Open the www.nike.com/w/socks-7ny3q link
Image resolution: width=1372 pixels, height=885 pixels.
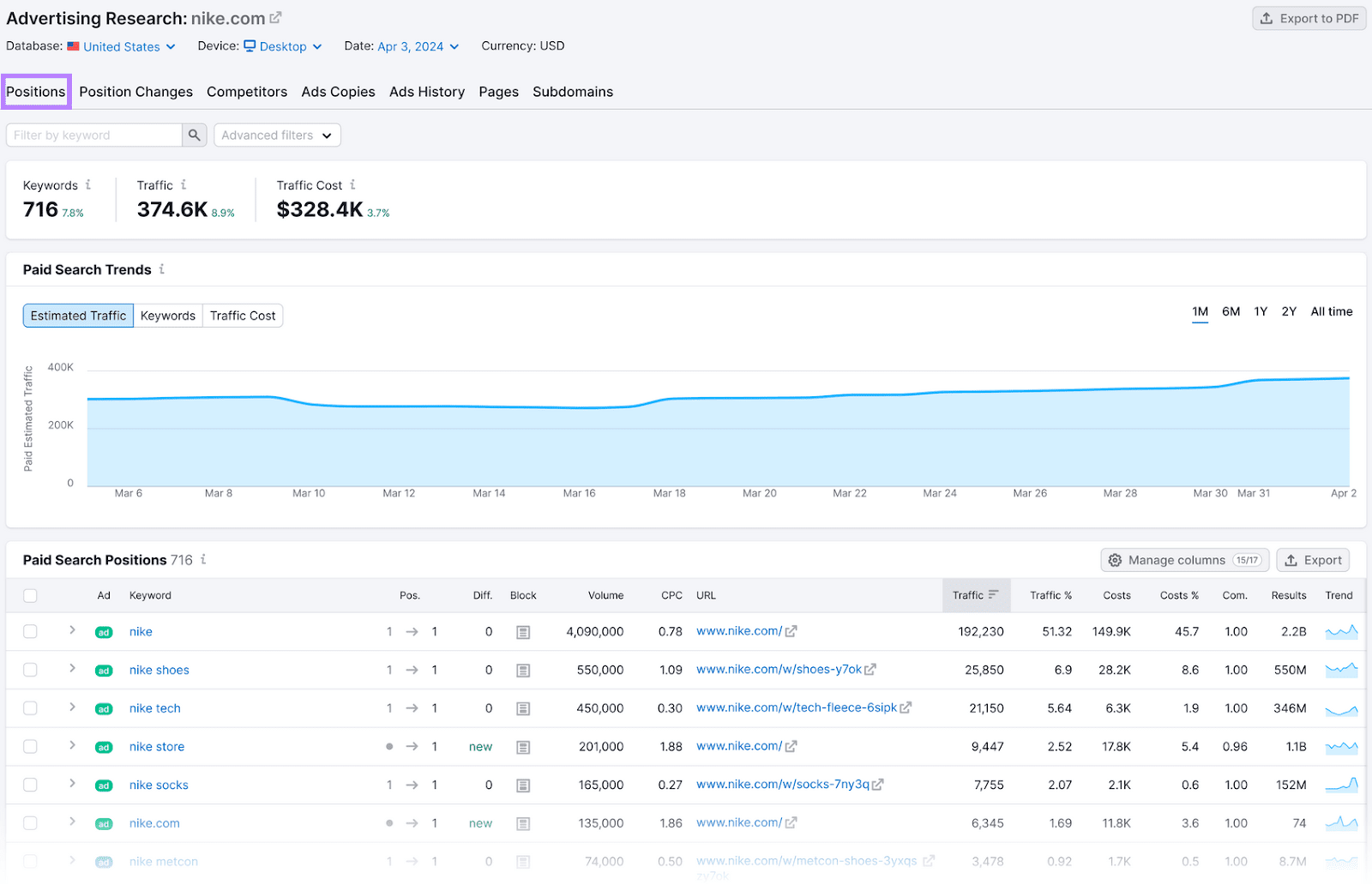pos(782,785)
